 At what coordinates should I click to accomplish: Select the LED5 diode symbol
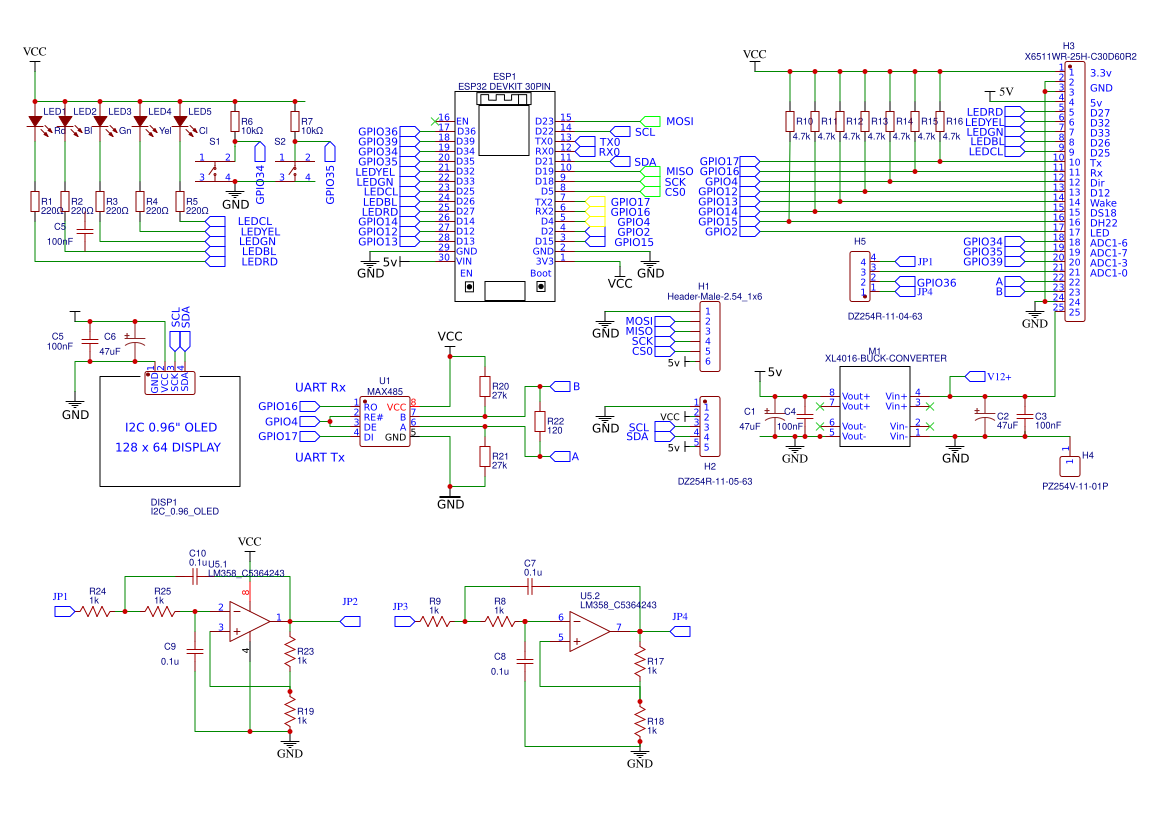[x=180, y=122]
